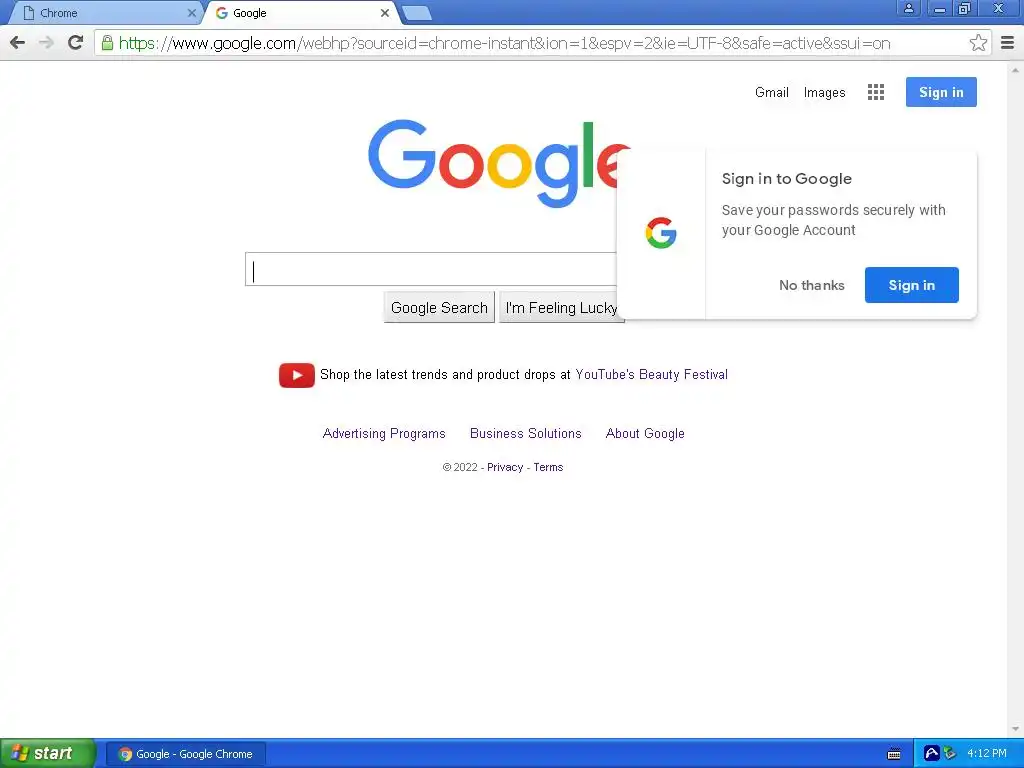Screen dimensions: 1024x768
Task: Click the green shield tray icon
Action: point(950,754)
